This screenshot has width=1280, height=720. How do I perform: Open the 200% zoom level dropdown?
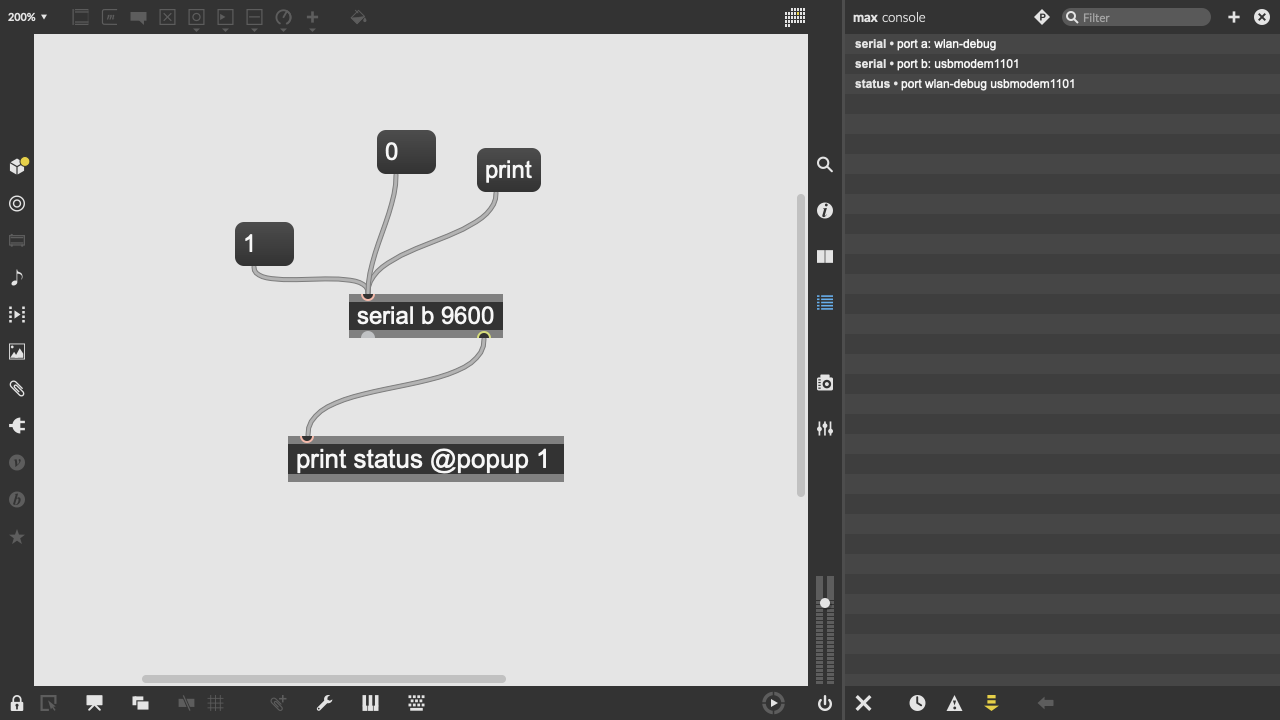[27, 17]
